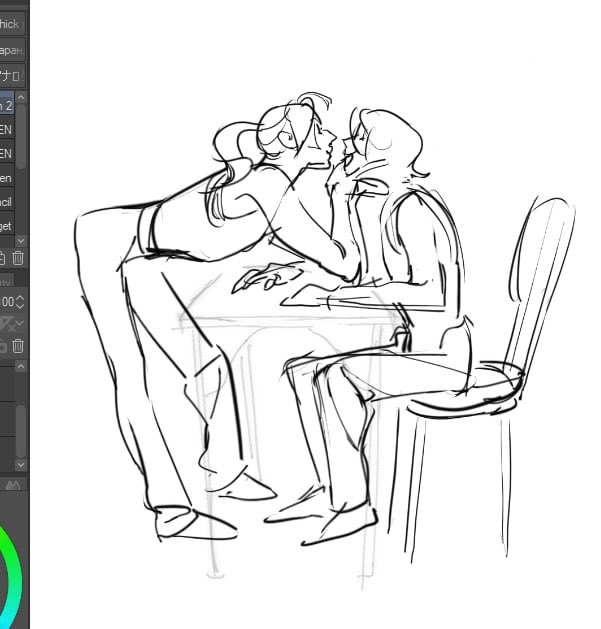
Task: Select the sub tool row ending in 'get'
Action: (7, 226)
